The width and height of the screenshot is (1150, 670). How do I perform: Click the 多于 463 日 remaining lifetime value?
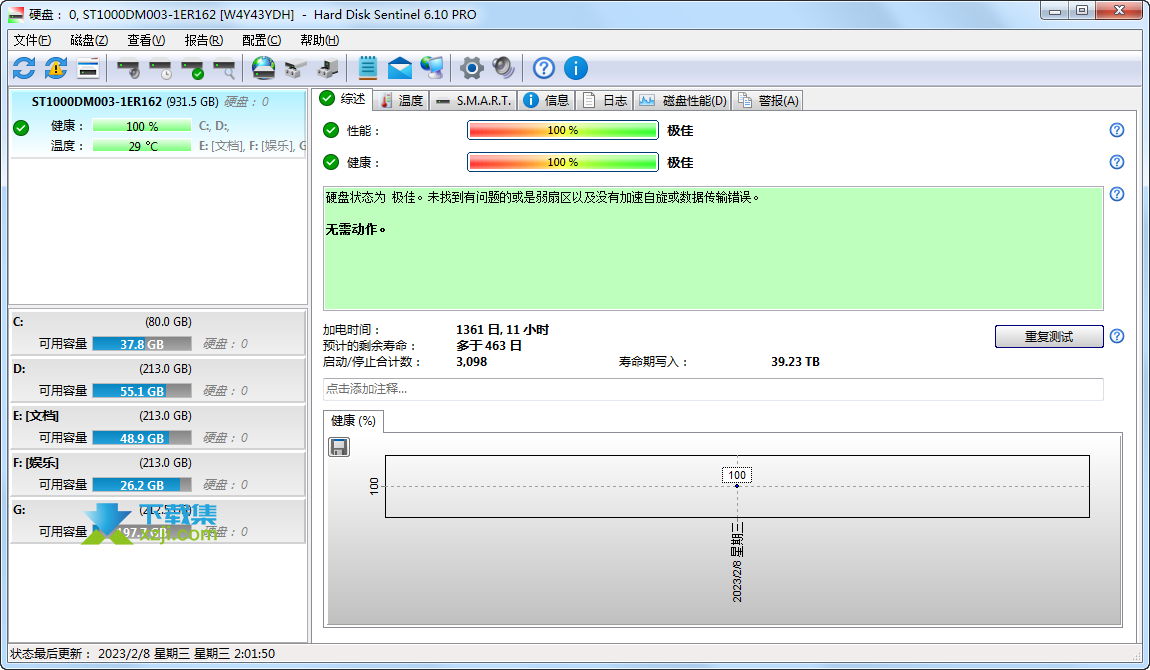tap(488, 345)
